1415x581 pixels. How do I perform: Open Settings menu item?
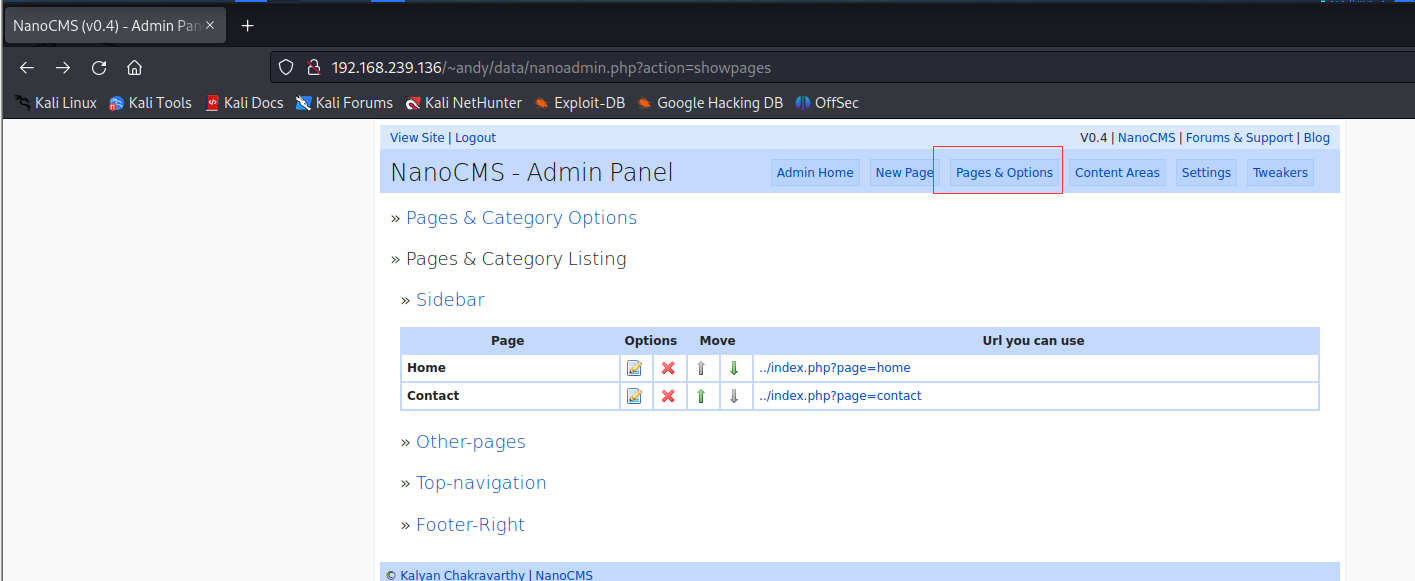coord(1206,172)
